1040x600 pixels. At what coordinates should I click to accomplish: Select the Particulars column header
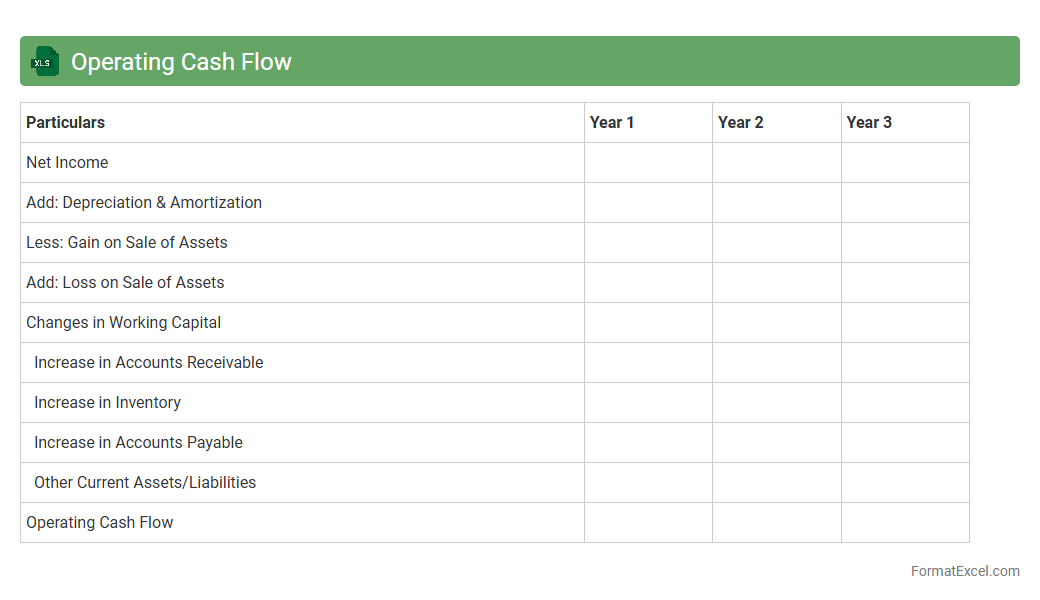[x=66, y=122]
